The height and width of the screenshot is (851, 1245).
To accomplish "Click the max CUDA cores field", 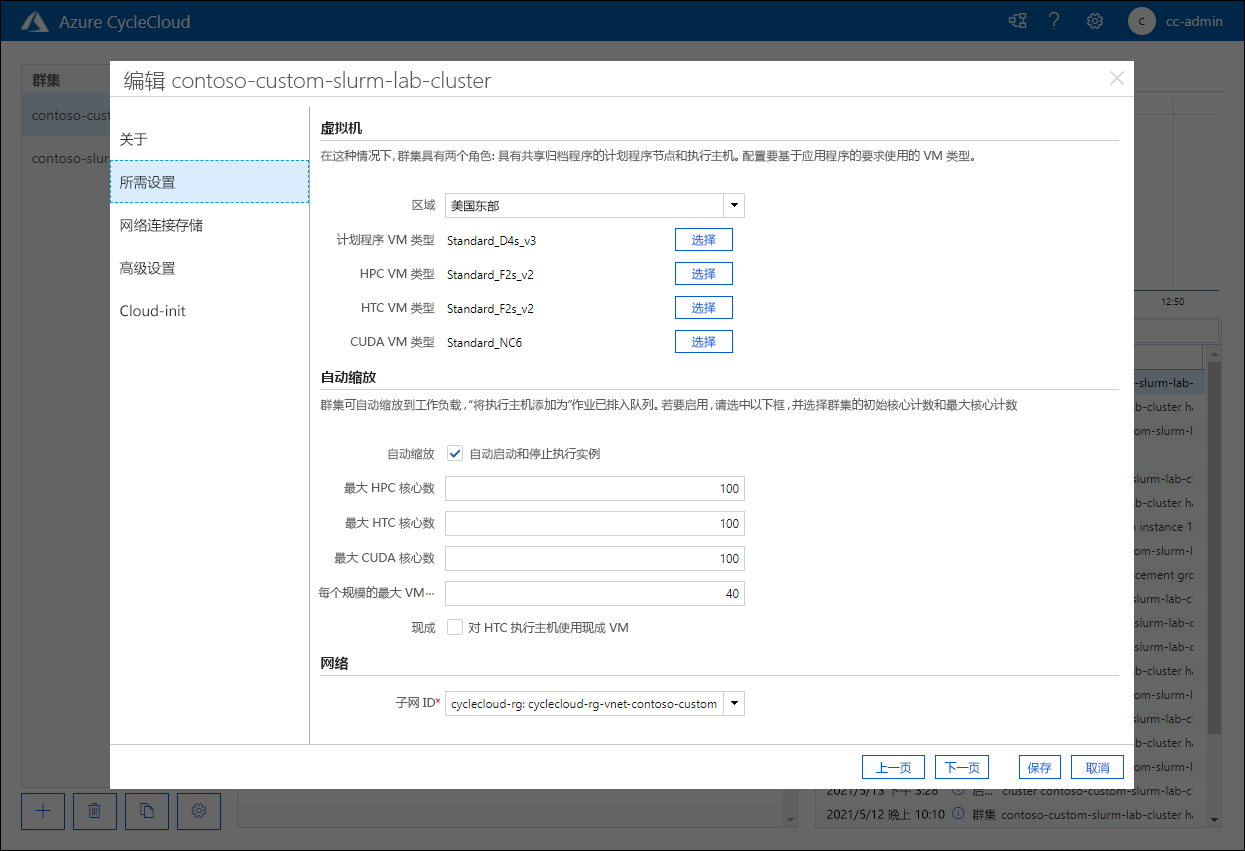I will click(595, 558).
